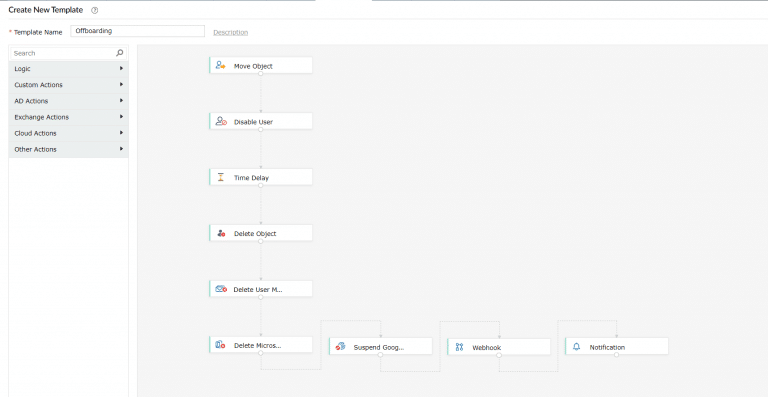Click the Delete User Mailbox output connector
The image size is (768, 397).
pos(261,297)
